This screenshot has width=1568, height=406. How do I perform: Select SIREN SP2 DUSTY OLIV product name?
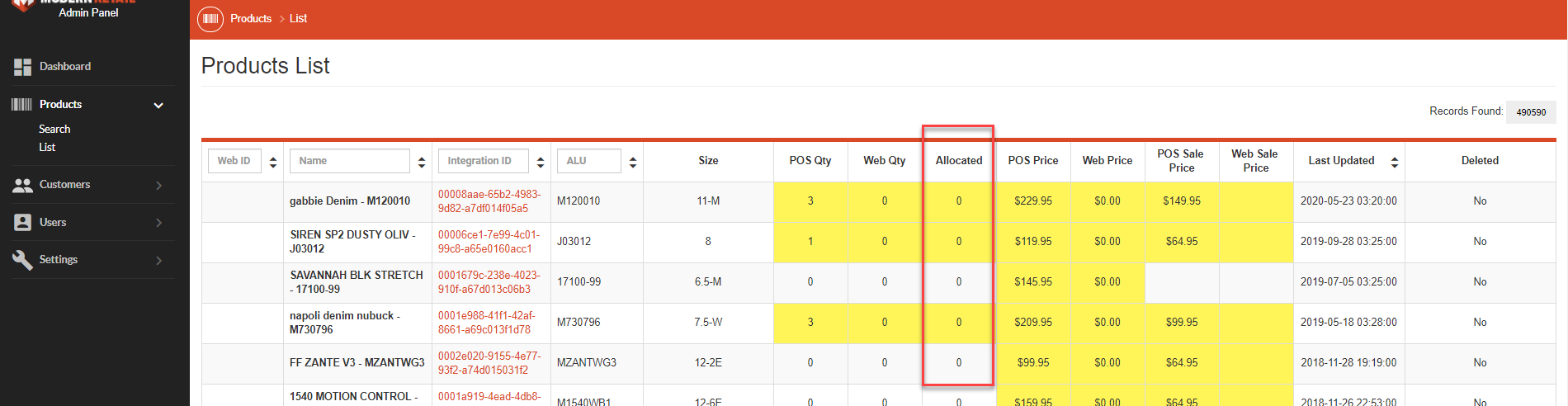(353, 242)
